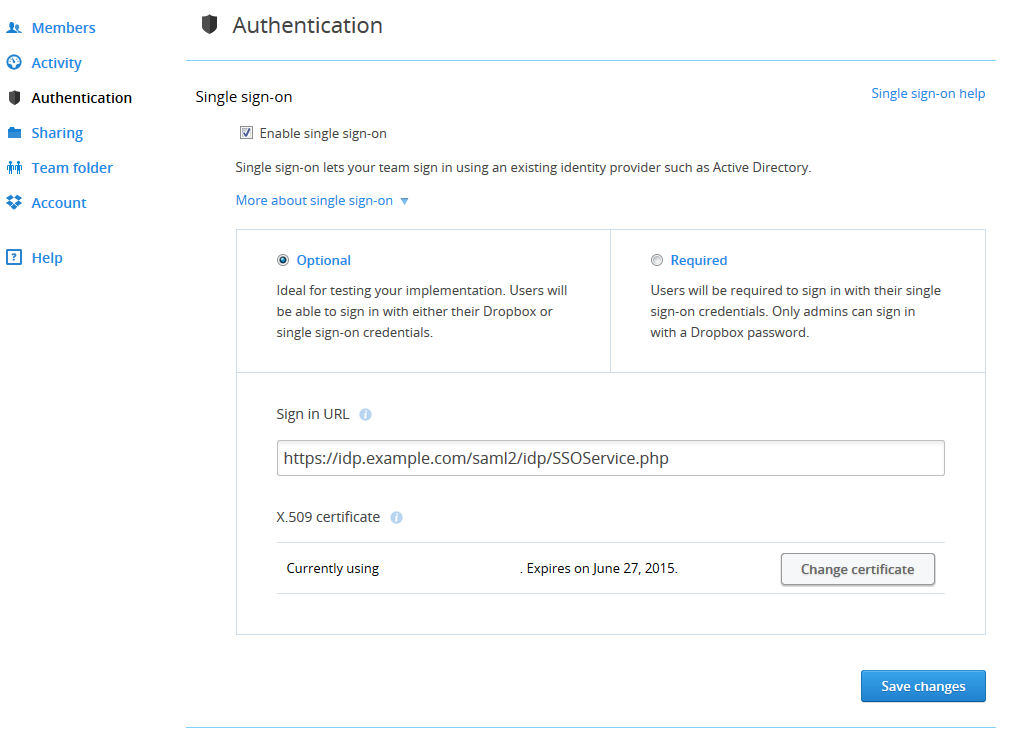This screenshot has width=1016, height=751.
Task: Click the Required label text
Action: click(698, 260)
